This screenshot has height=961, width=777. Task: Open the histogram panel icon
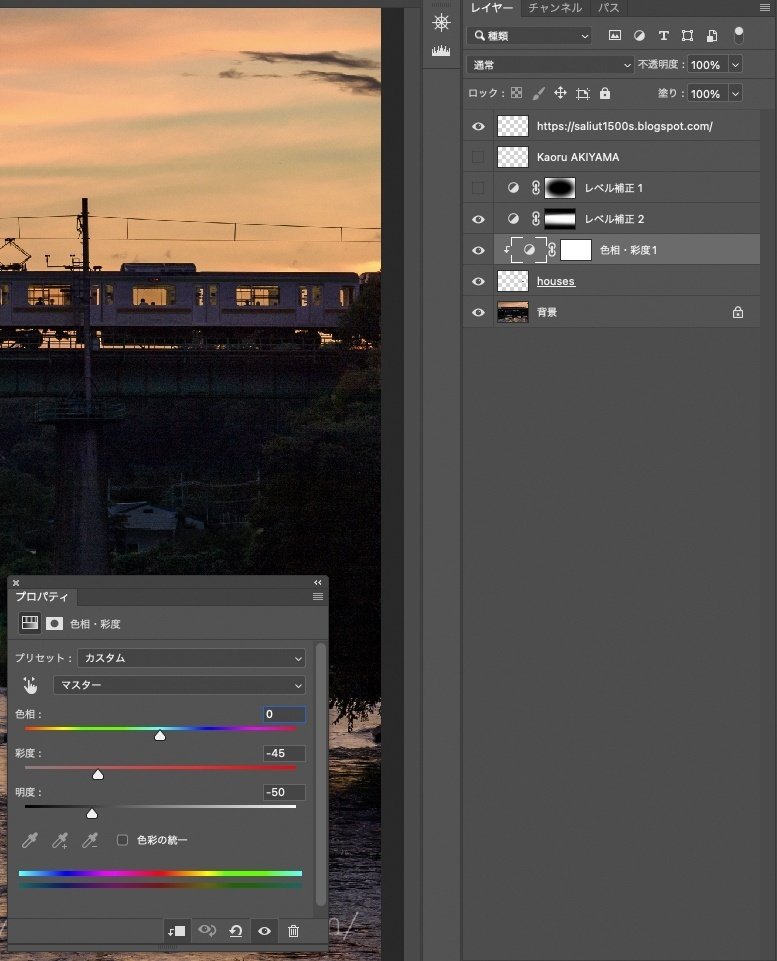point(441,50)
